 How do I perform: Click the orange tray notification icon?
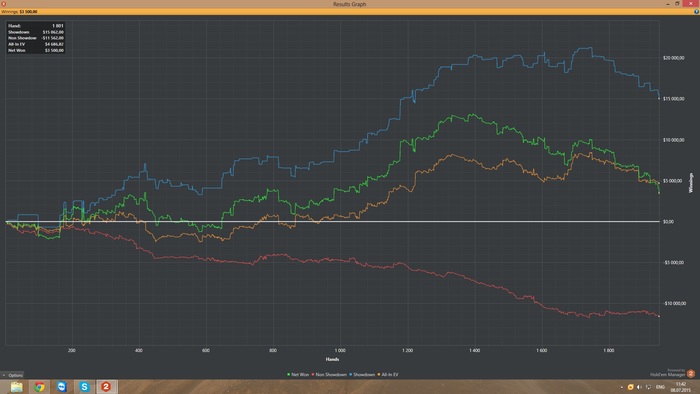click(x=630, y=387)
